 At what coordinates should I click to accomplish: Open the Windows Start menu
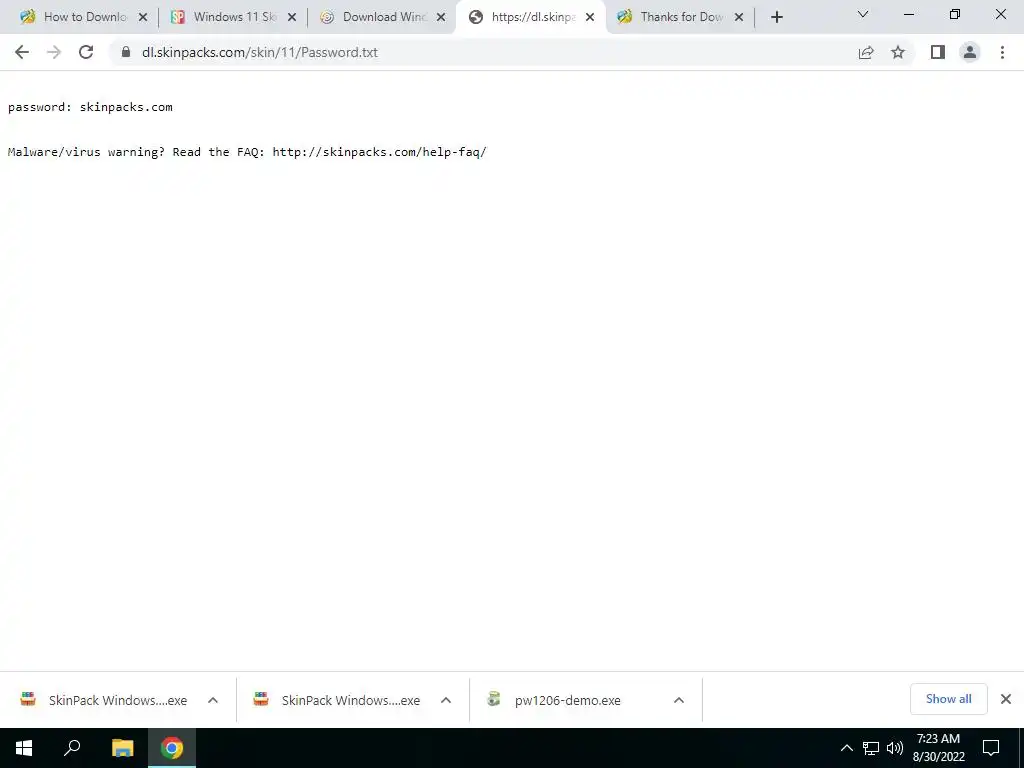pyautogui.click(x=24, y=748)
